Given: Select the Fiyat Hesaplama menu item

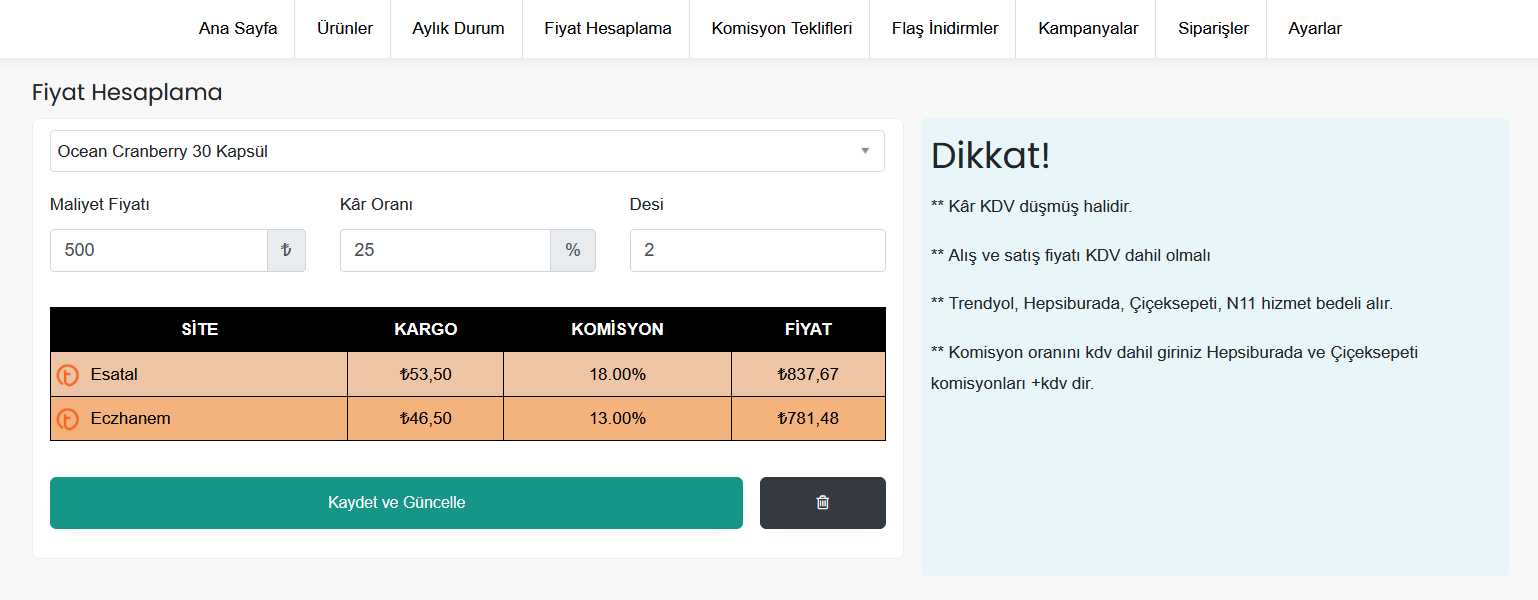Looking at the screenshot, I should tap(608, 29).
